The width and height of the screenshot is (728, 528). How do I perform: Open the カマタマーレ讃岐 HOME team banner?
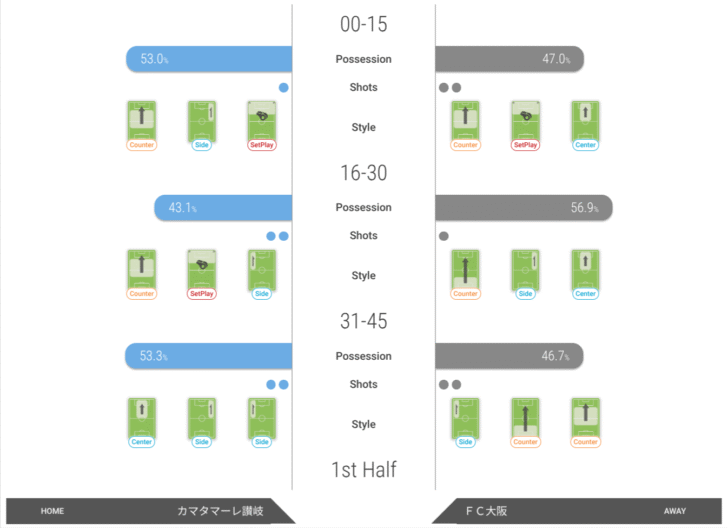[150, 511]
